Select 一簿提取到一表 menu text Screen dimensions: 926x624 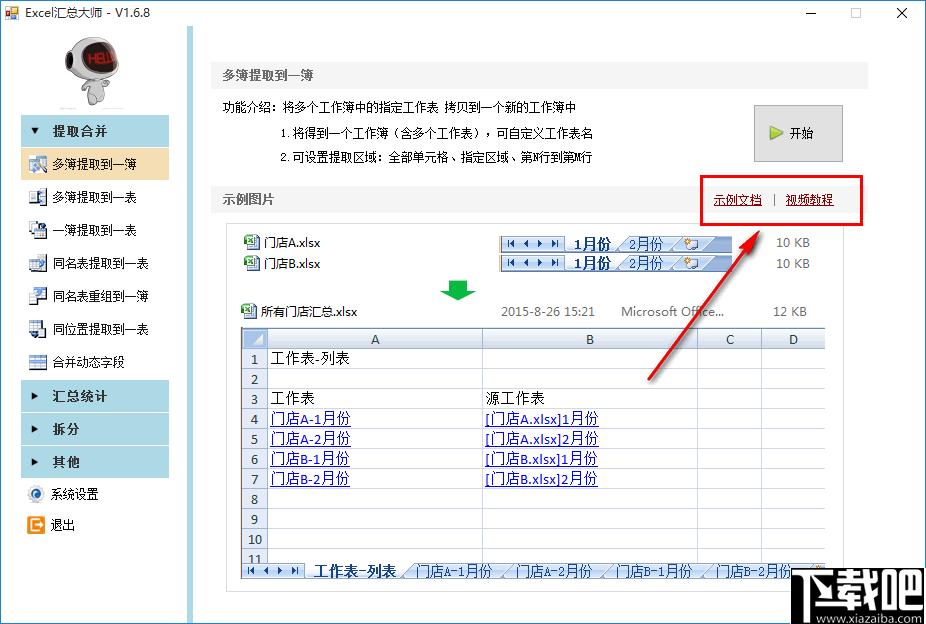pos(94,231)
